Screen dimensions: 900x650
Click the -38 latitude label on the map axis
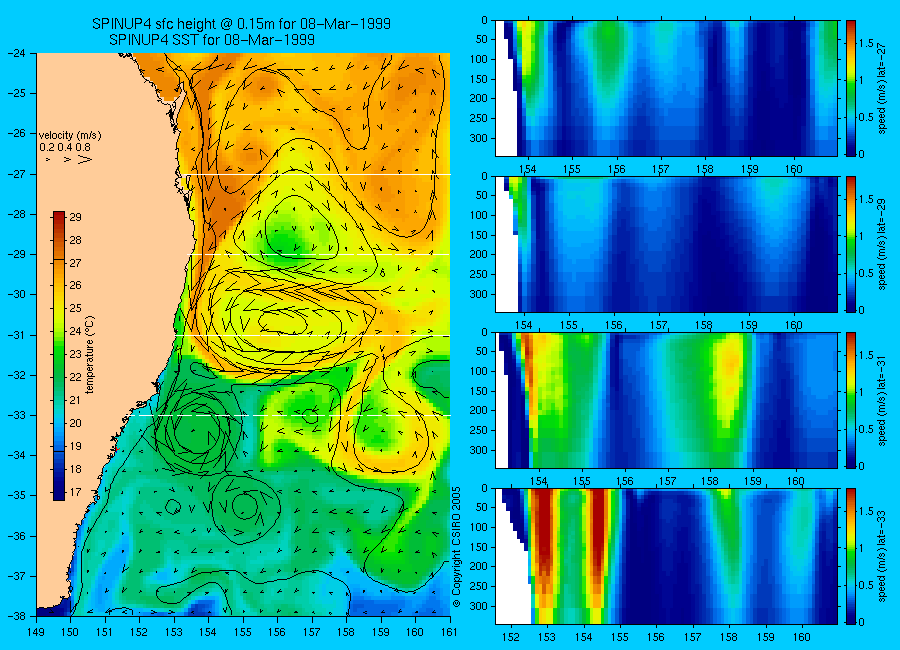click(16, 616)
